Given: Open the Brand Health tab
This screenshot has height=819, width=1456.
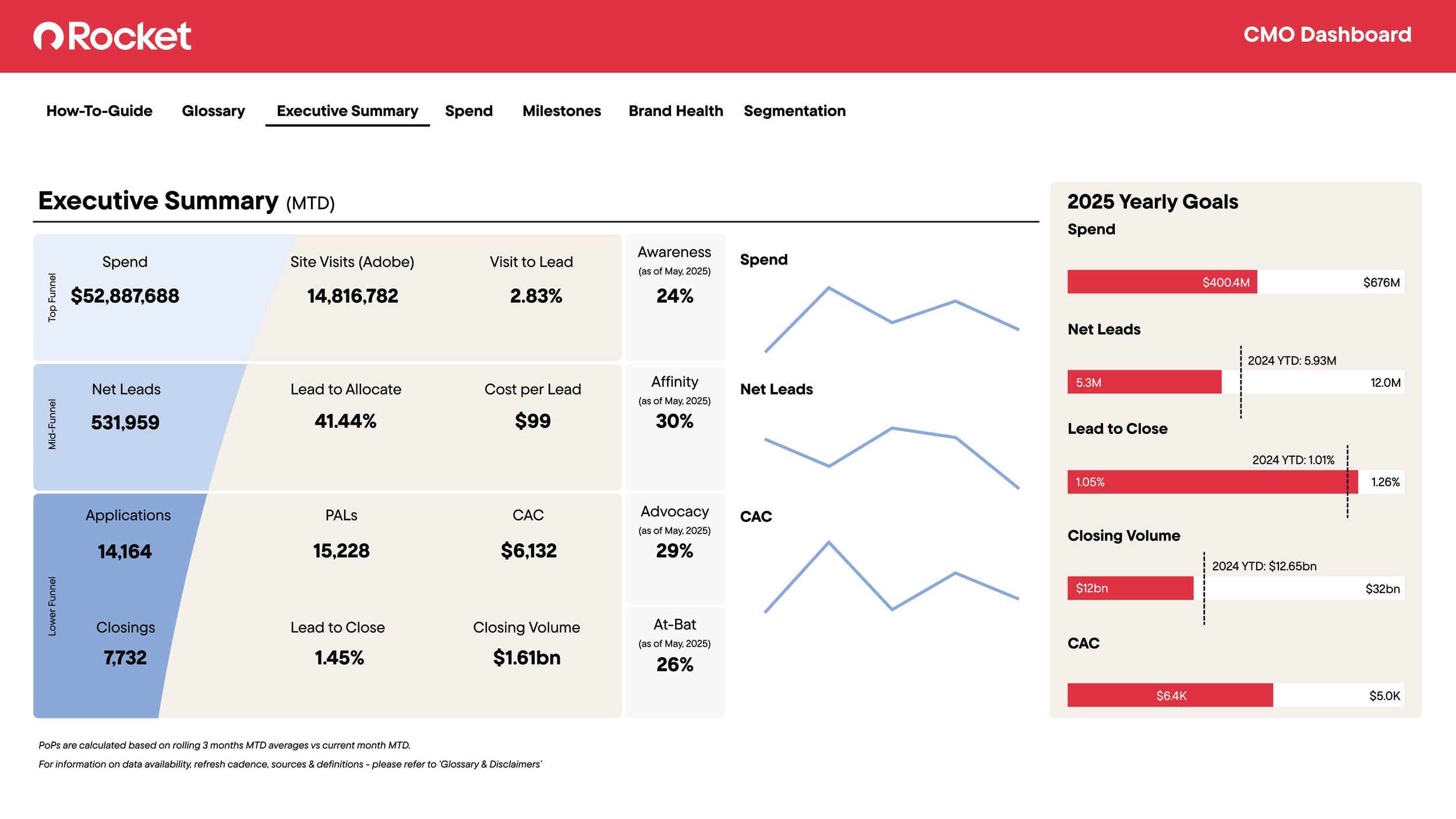Looking at the screenshot, I should click(676, 111).
